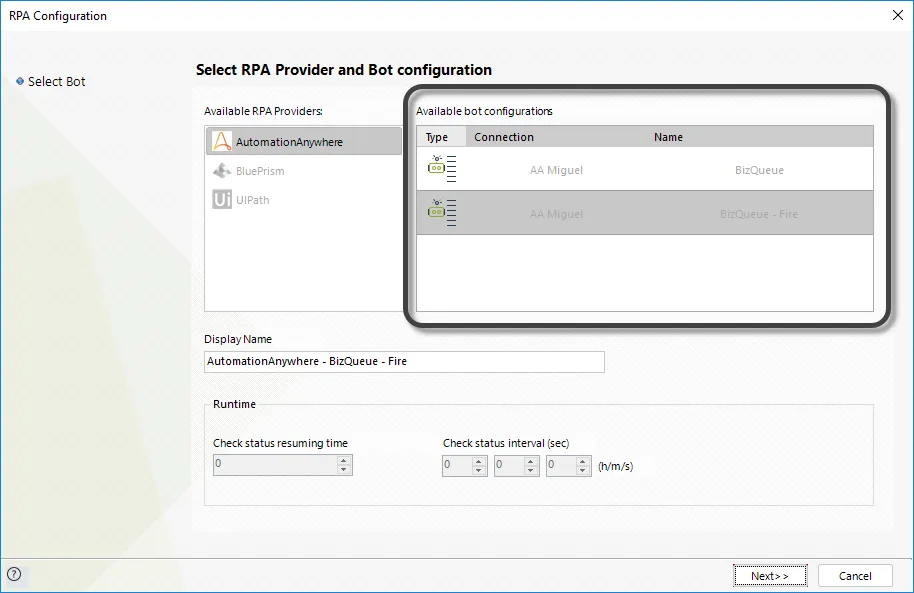
Task: Click the bot icon in the BizQueue - Fire row
Action: 442,212
